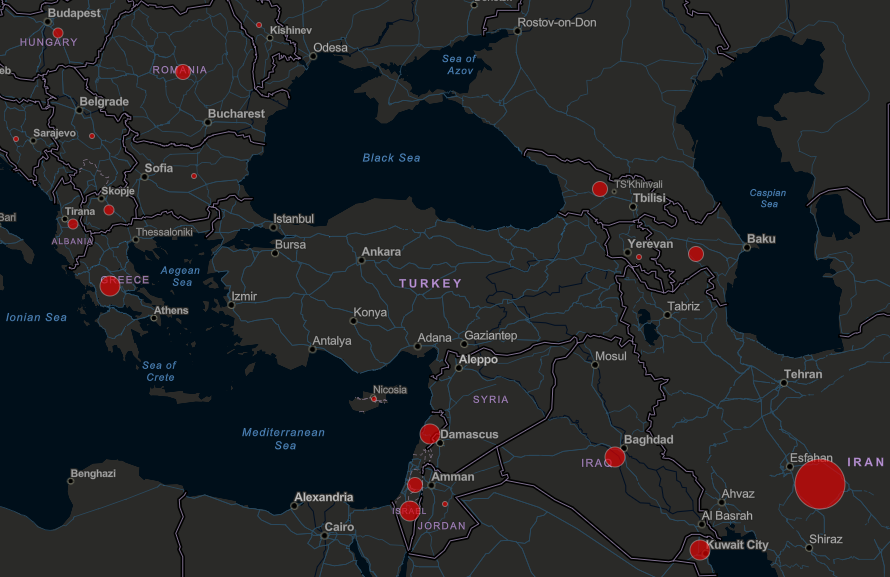Select the red marker in Georgia near Ts'khinvali
This screenshot has height=577, width=890.
pyautogui.click(x=600, y=189)
